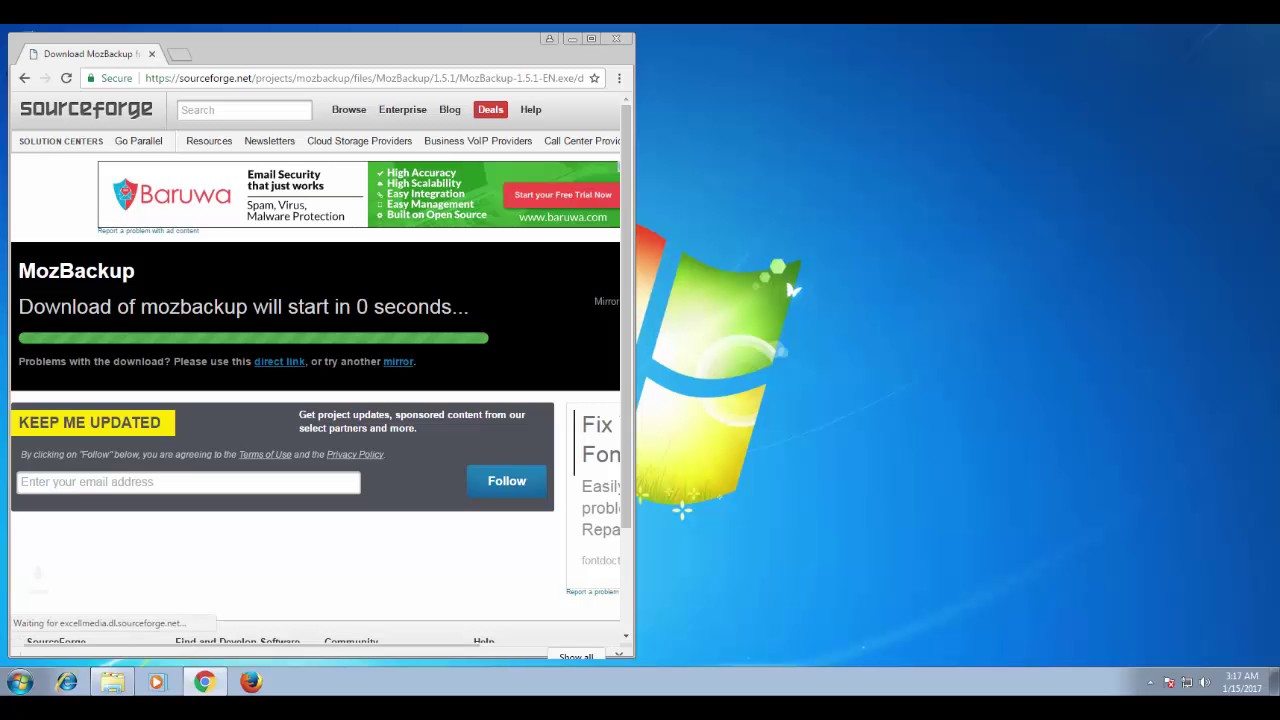The image size is (1280, 720).
Task: Focus the address bar URL
Action: [364, 78]
